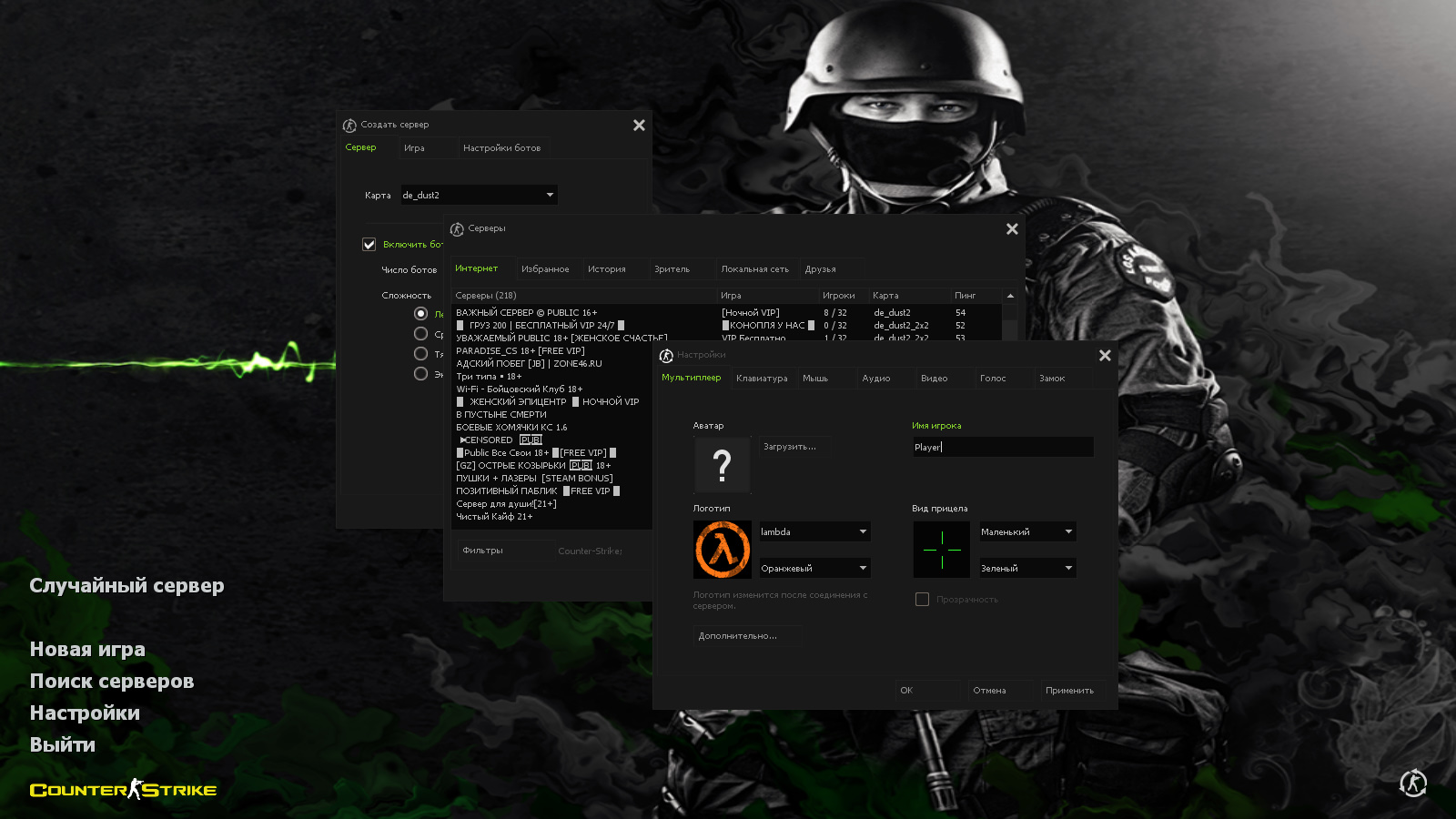Click the Имя игрока name input field
This screenshot has width=1456, height=819.
(x=1002, y=448)
